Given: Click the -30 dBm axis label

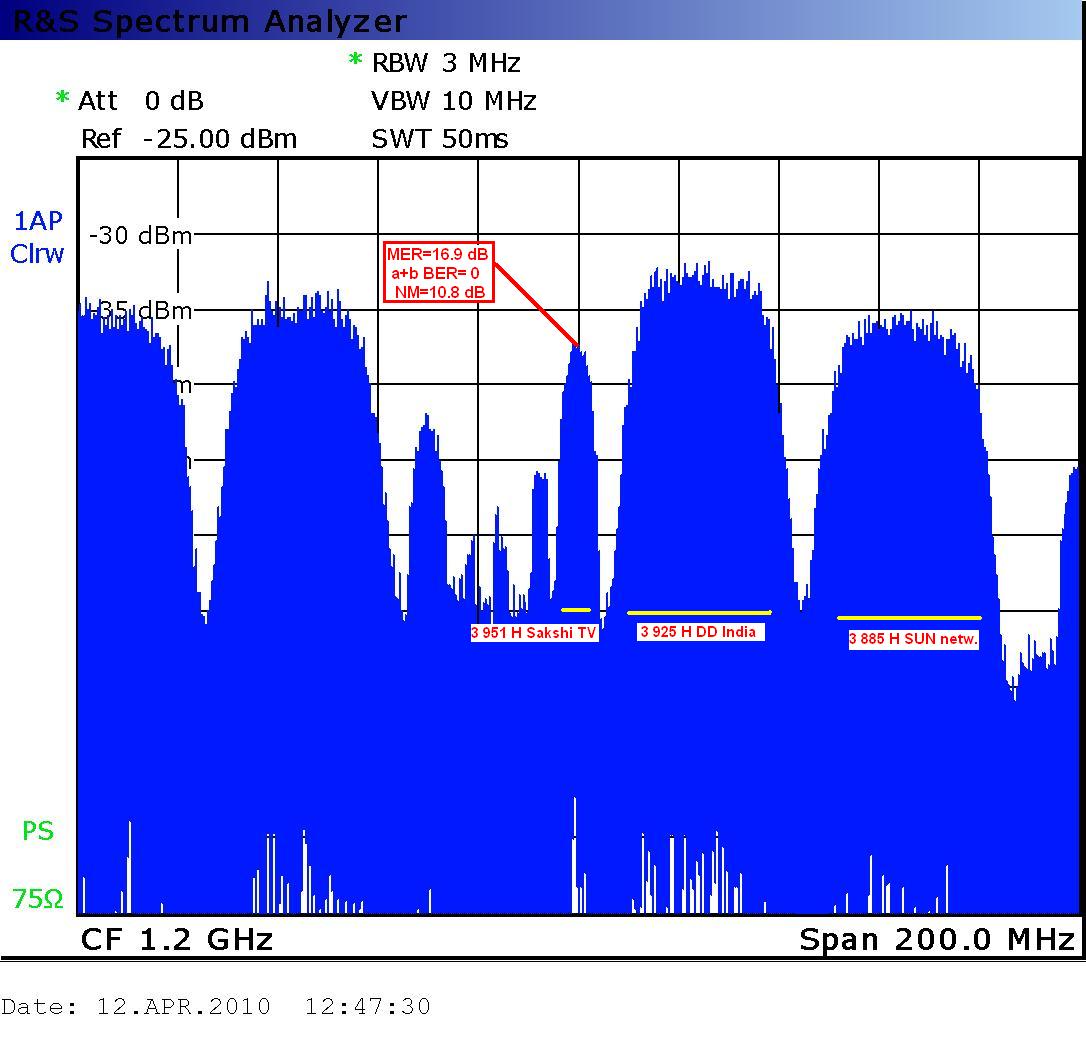Looking at the screenshot, I should [x=140, y=236].
